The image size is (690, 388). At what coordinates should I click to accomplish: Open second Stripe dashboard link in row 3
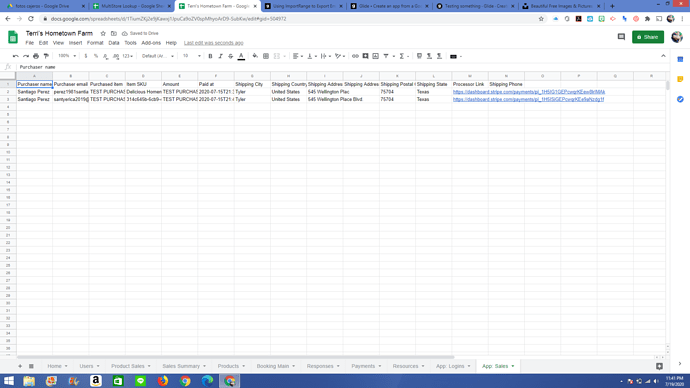coord(529,99)
